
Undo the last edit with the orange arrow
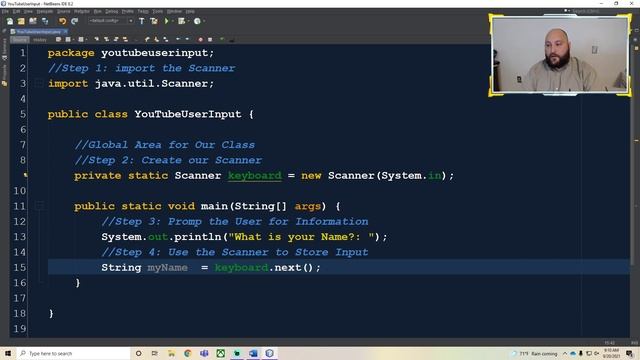tap(62, 21)
